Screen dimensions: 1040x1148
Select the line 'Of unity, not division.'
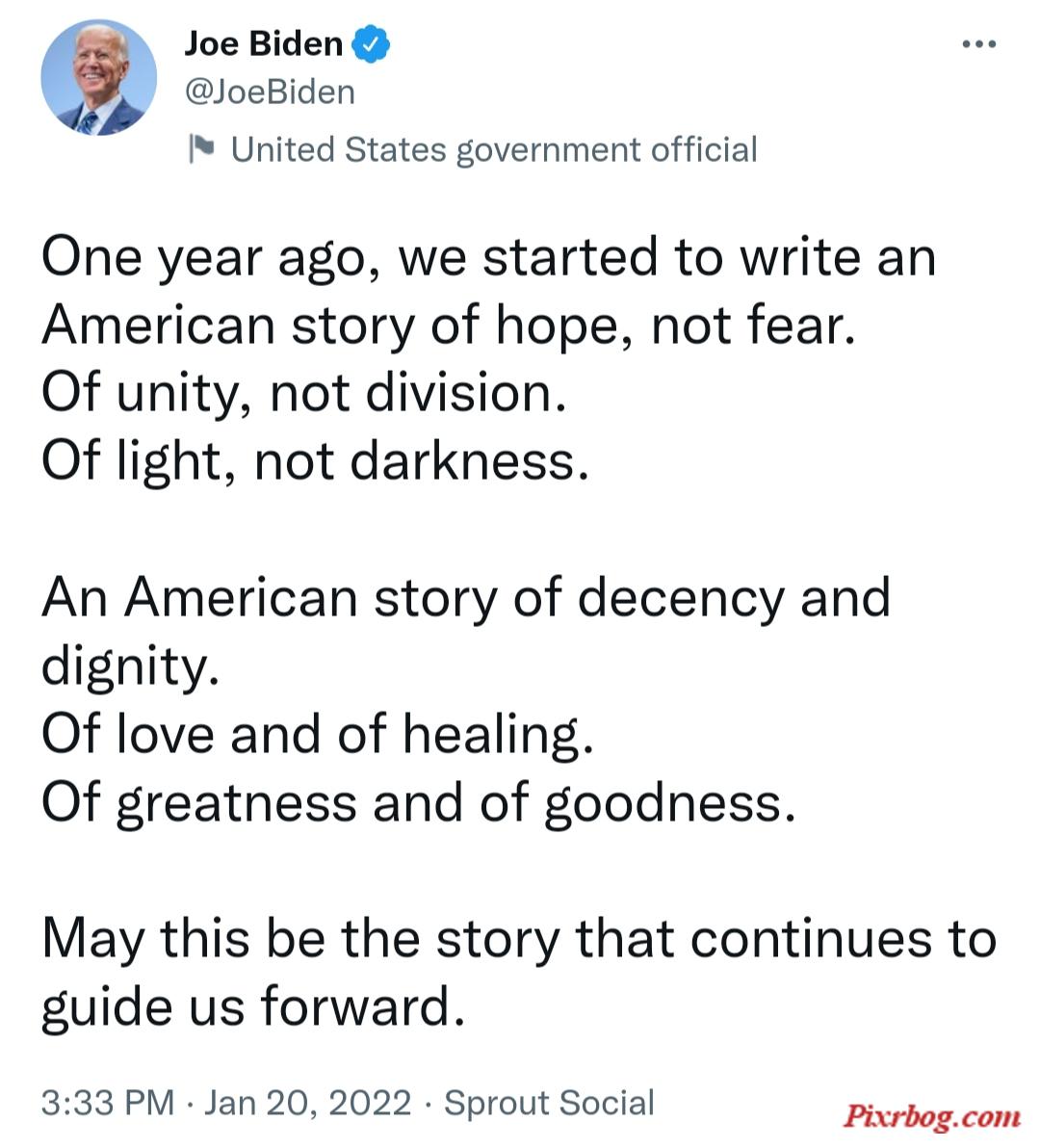pos(304,394)
